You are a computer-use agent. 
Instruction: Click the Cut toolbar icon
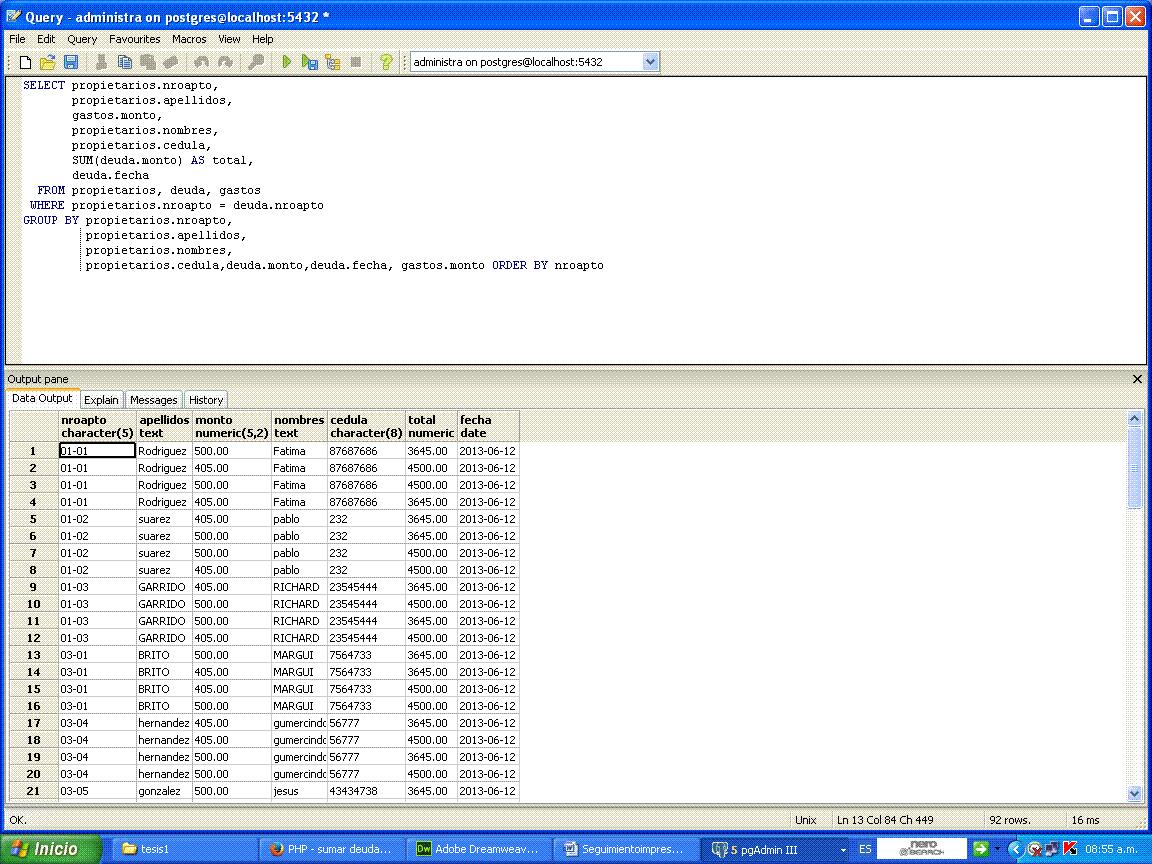tap(101, 62)
